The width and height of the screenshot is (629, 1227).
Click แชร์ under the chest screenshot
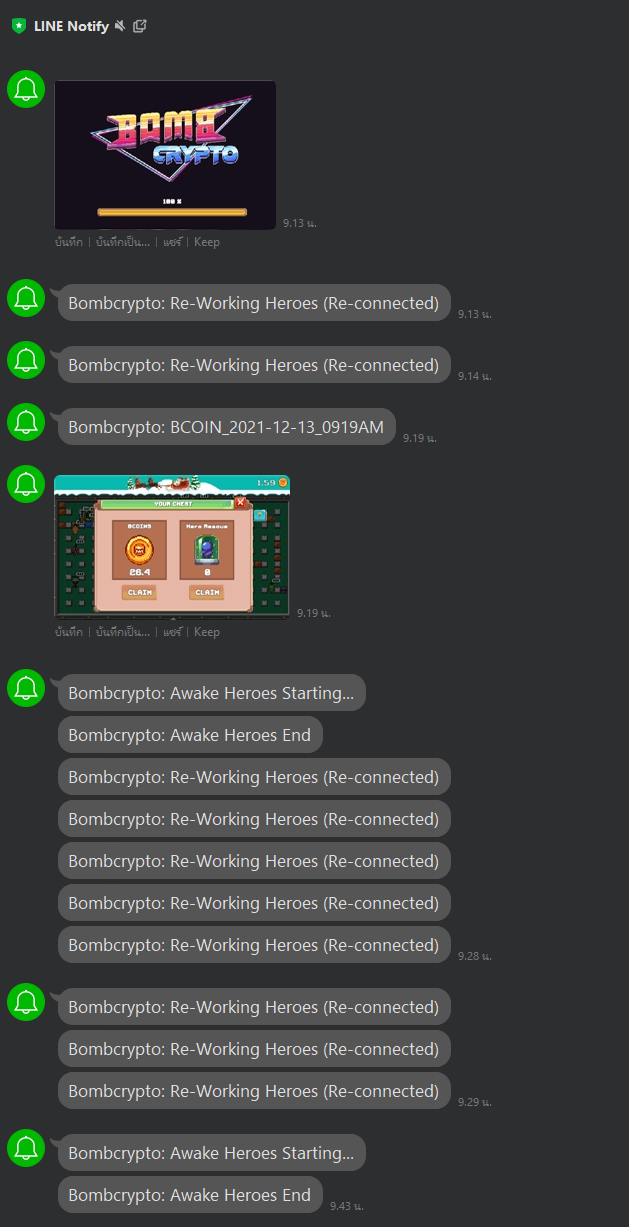click(x=173, y=632)
